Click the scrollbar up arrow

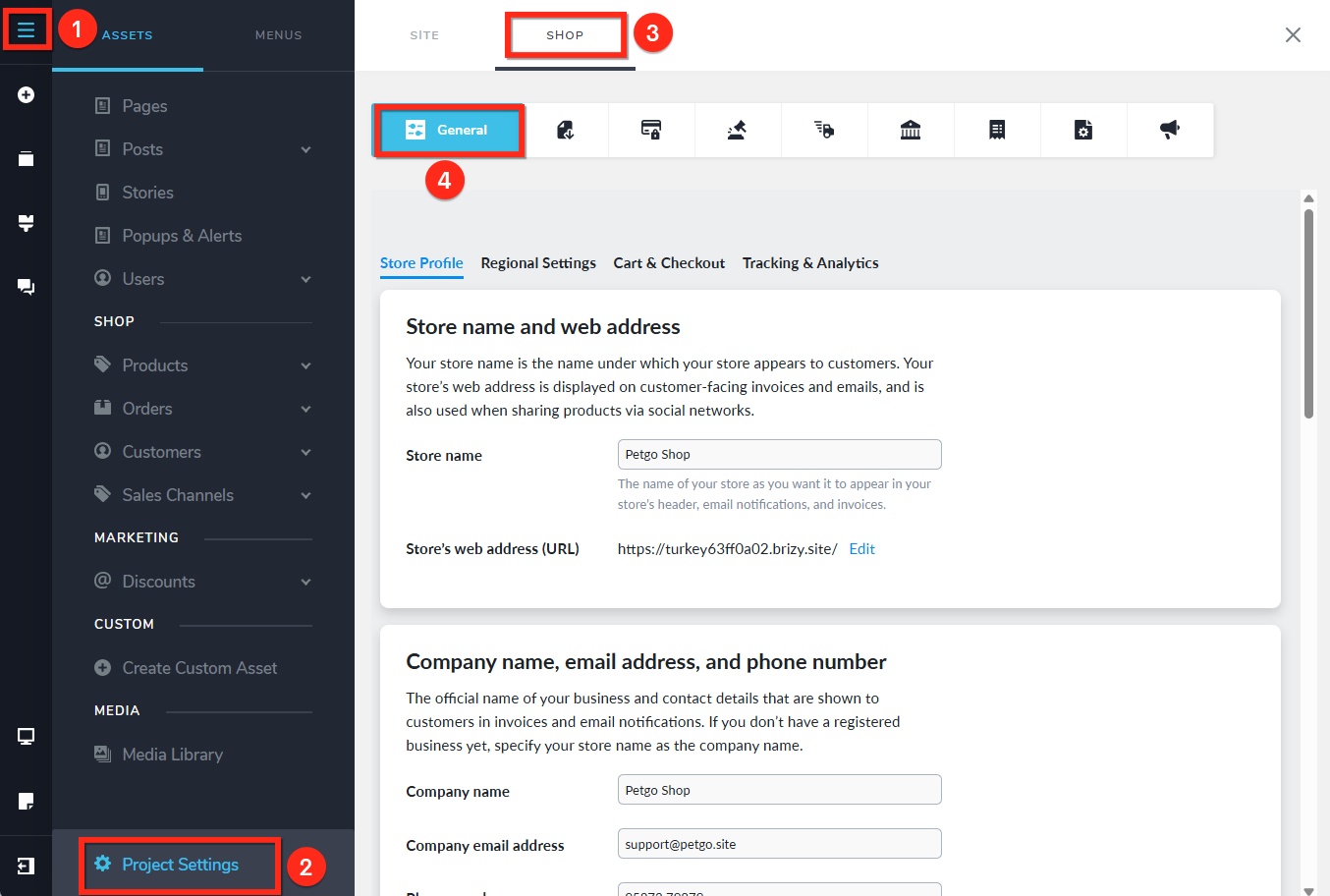(1308, 197)
